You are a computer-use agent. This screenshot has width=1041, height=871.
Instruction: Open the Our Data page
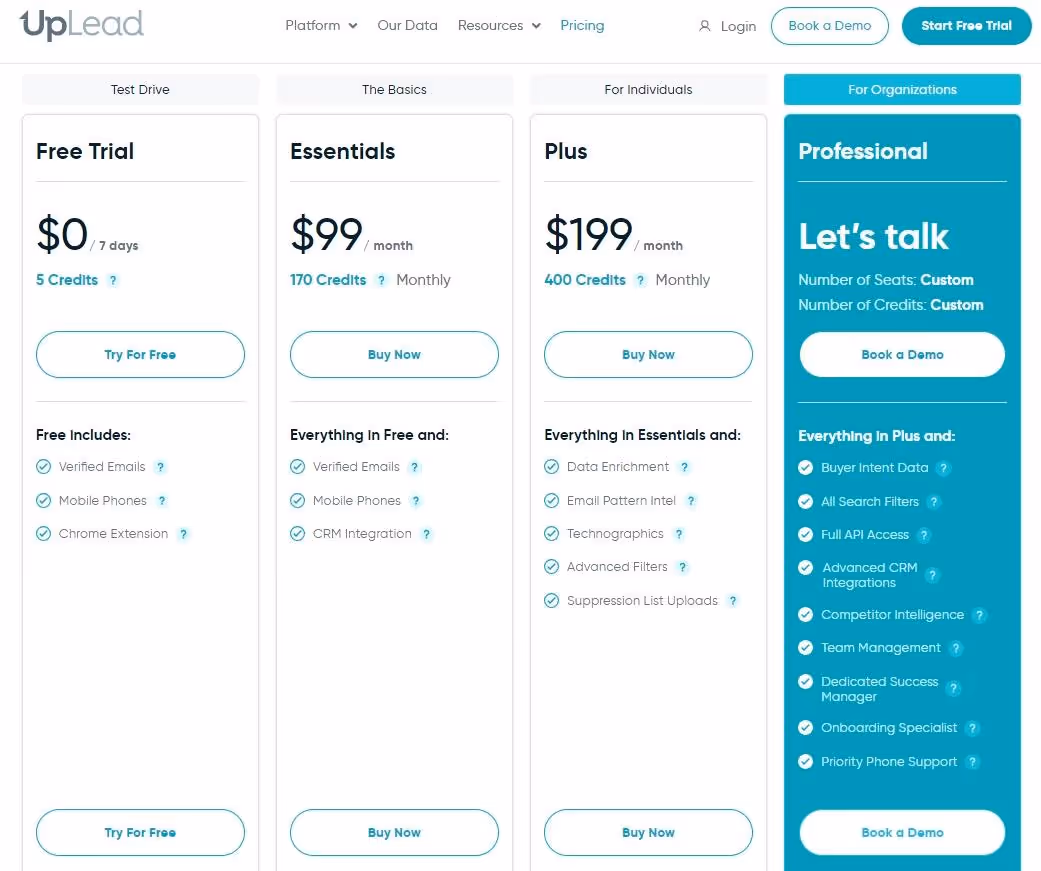407,25
